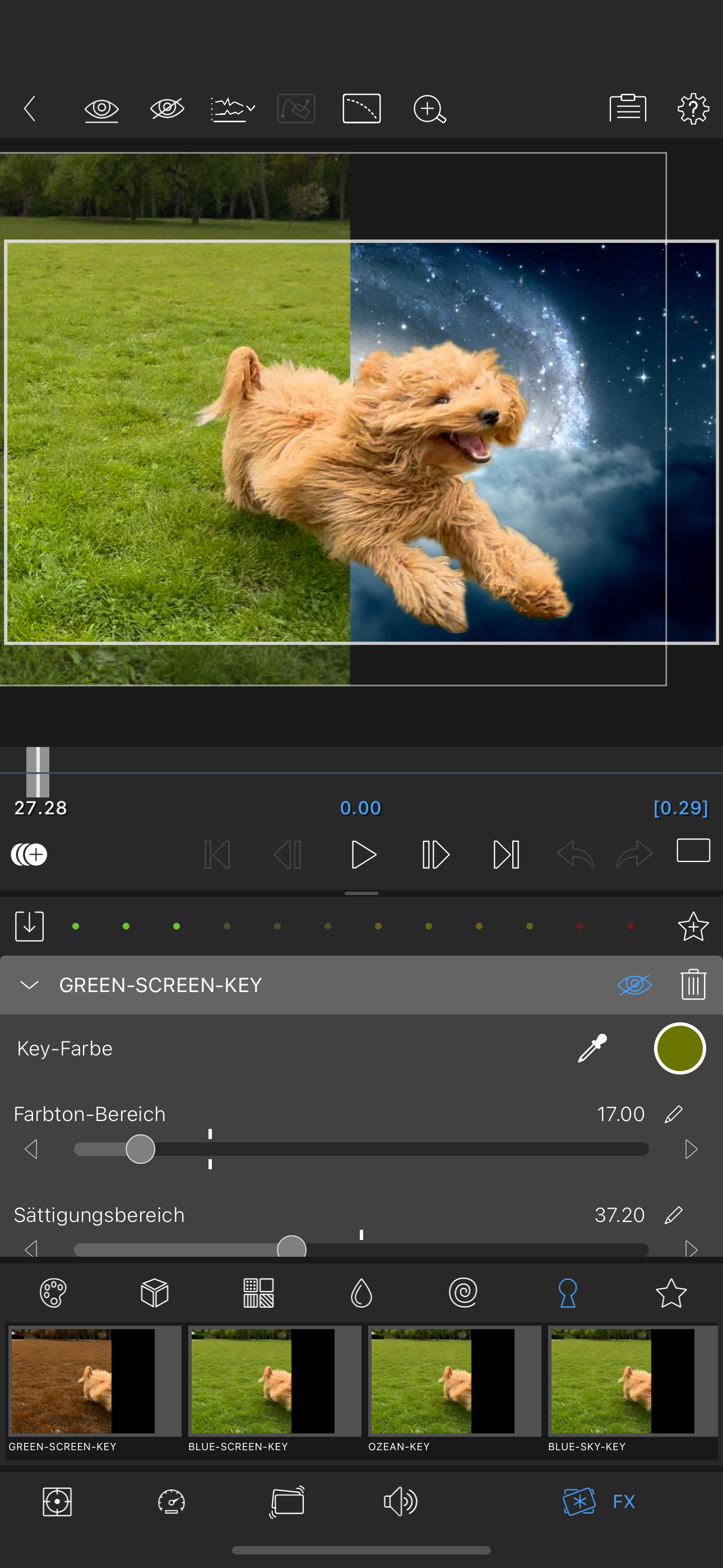Open help settings gear icon

coord(693,109)
